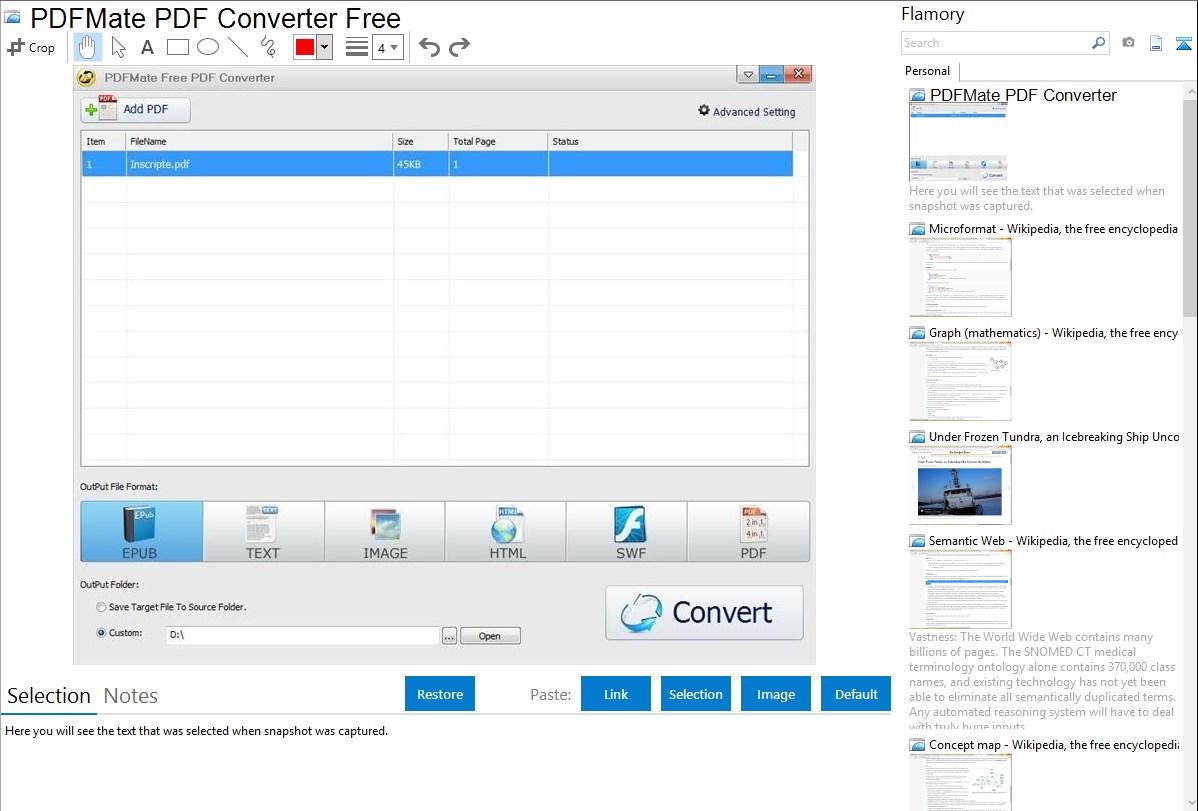This screenshot has width=1198, height=811.
Task: Click the Total Page column header
Action: coord(498,141)
